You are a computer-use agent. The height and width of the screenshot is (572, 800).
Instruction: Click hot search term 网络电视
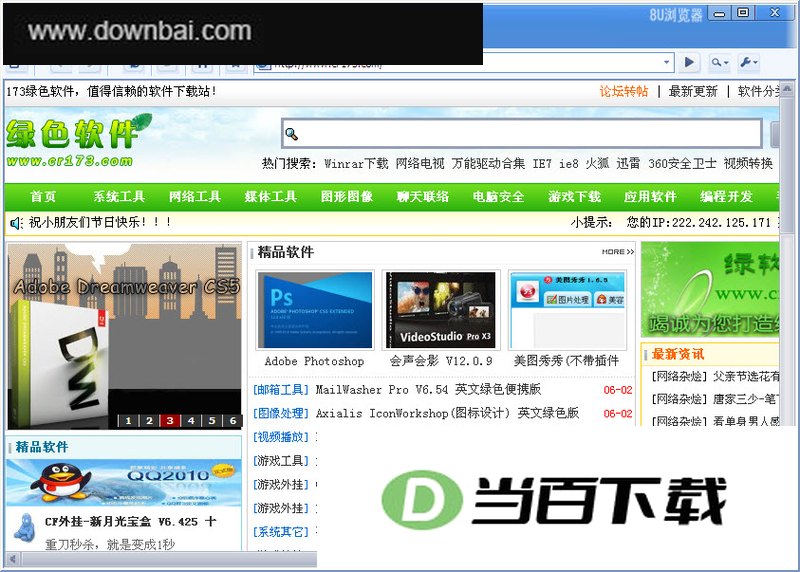coord(420,164)
